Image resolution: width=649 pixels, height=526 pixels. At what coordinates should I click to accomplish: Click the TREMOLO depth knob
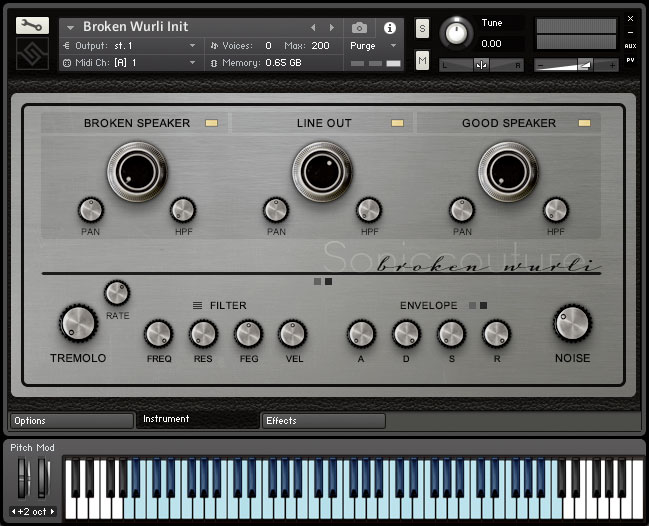point(78,324)
